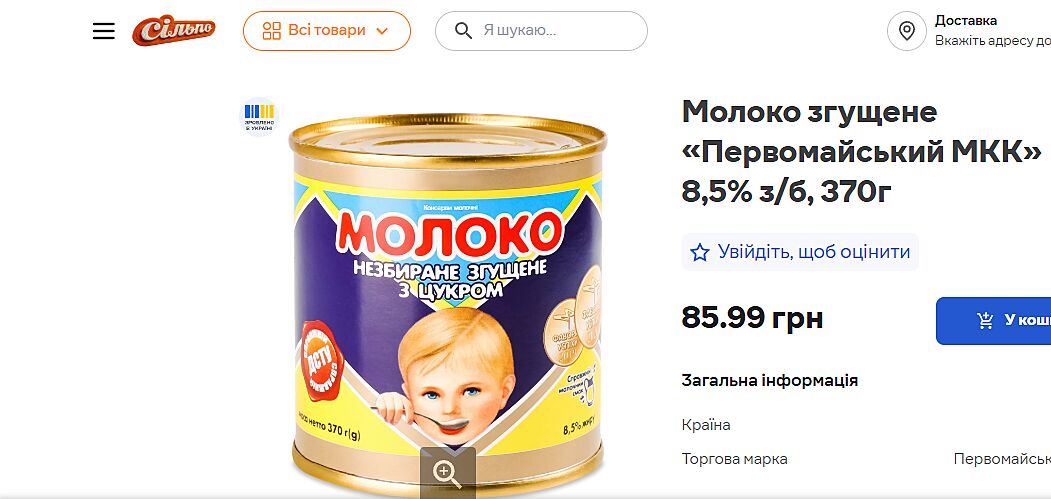Focus the Я шукаю search field
The image size is (1051, 499).
tap(560, 31)
